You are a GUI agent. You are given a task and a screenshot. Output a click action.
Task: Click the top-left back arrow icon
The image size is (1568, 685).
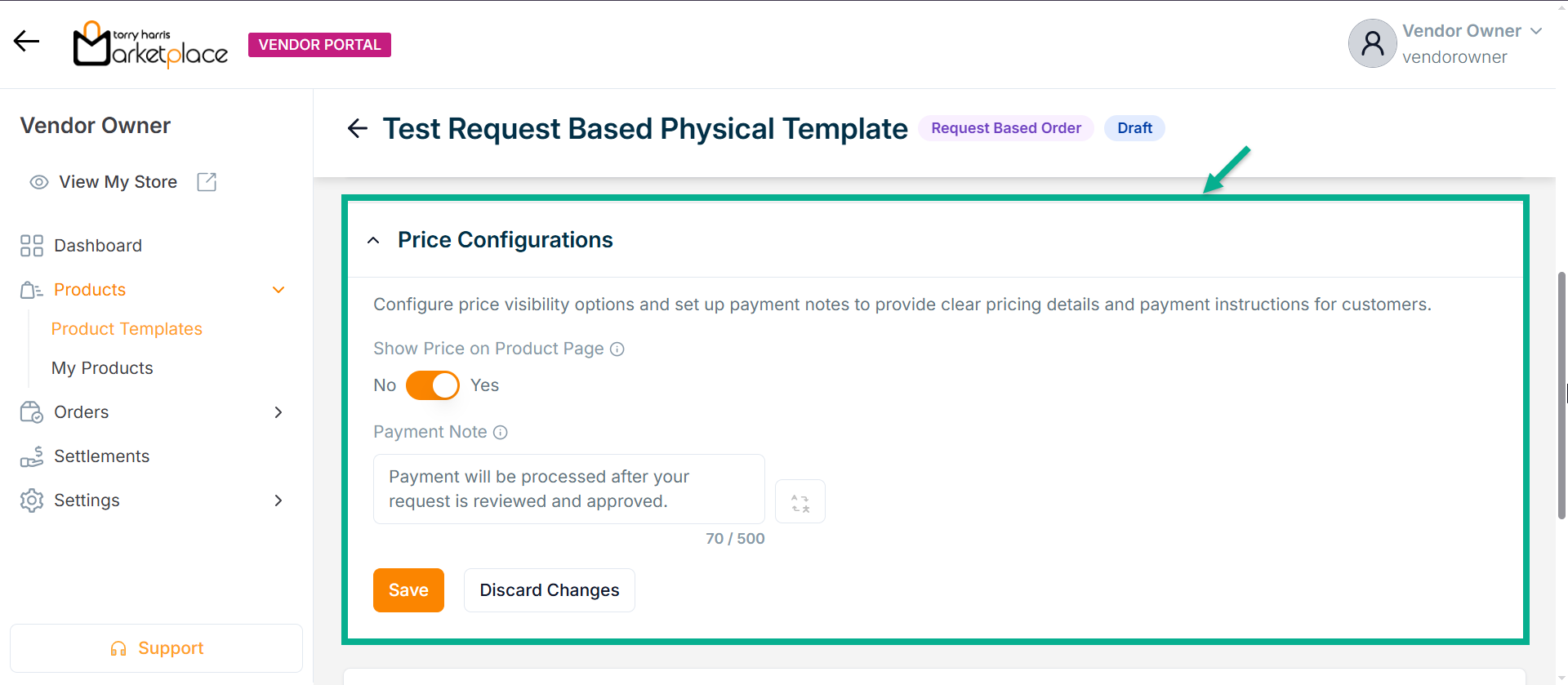pos(26,41)
